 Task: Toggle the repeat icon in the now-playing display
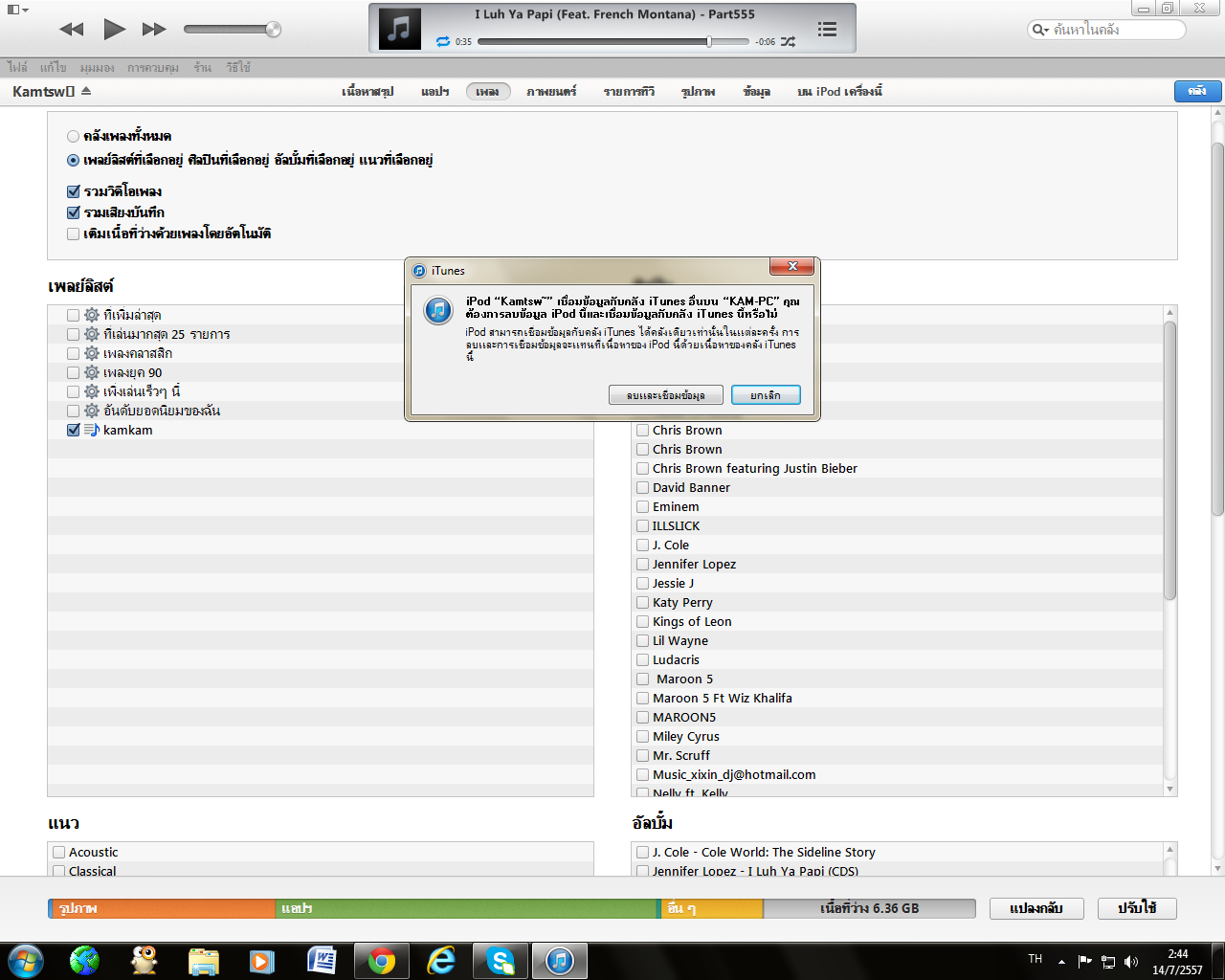tap(443, 41)
